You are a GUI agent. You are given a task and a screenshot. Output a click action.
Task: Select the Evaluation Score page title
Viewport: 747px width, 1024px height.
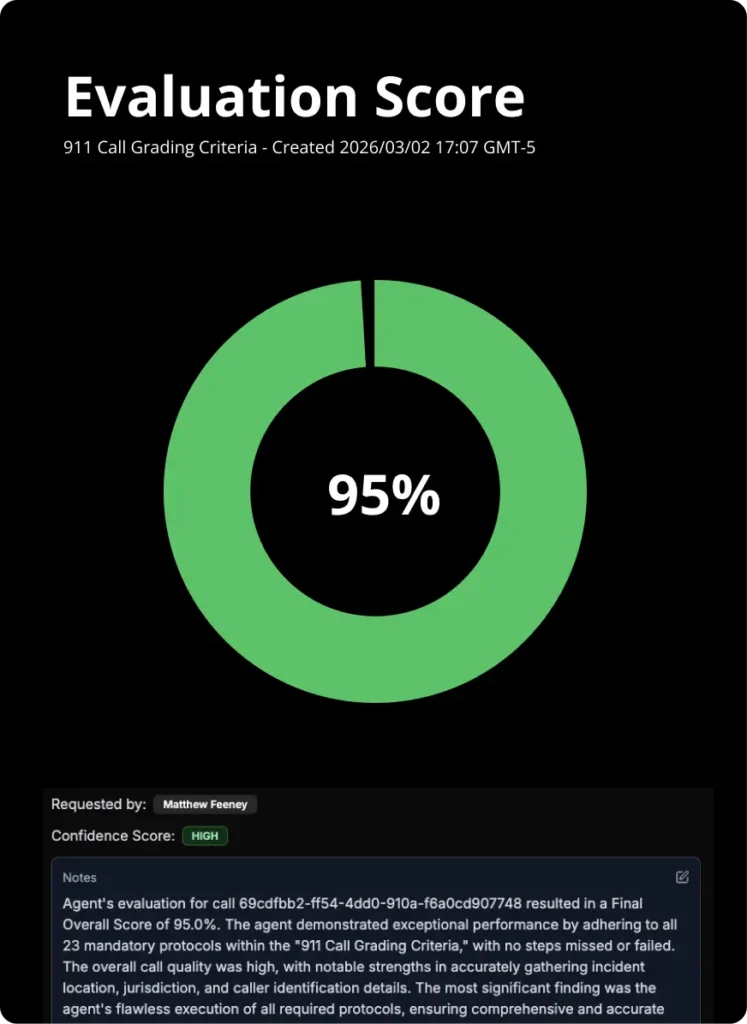[x=295, y=95]
